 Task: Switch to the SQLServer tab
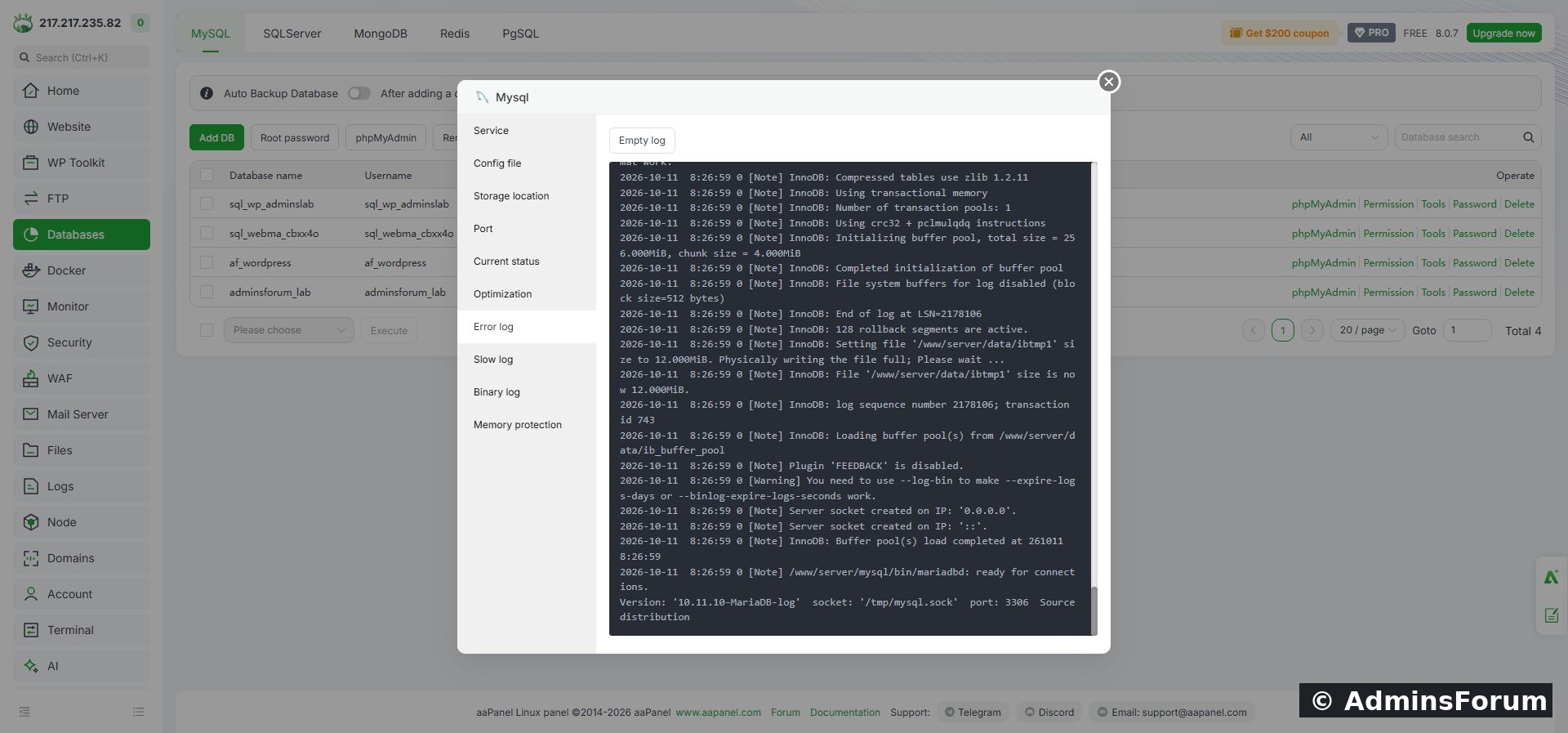(x=292, y=34)
